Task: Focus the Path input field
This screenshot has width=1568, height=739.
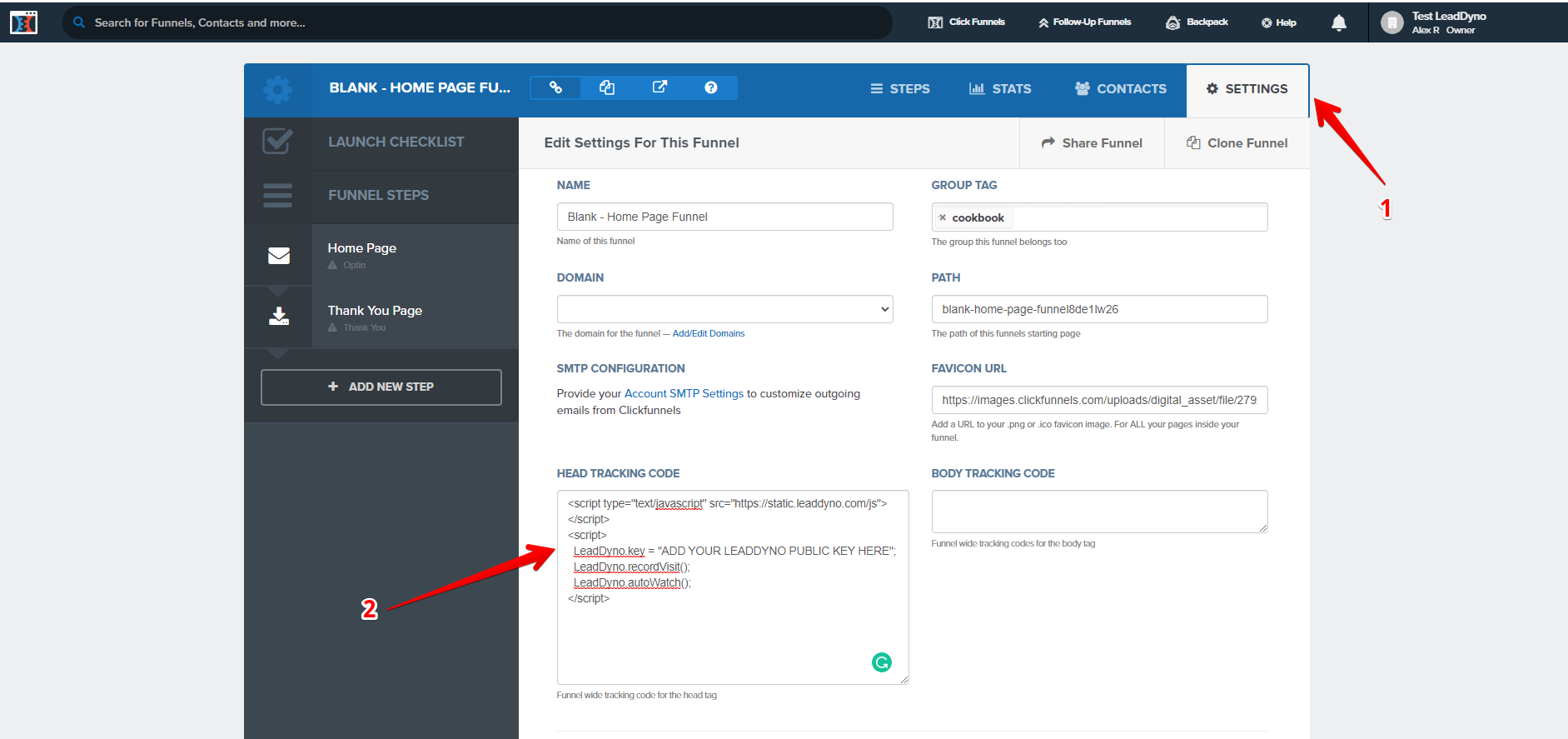Action: (1100, 309)
